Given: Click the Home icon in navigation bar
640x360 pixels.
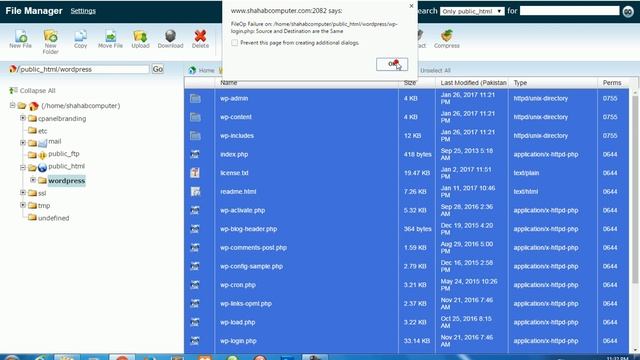Looking at the screenshot, I should pos(192,70).
